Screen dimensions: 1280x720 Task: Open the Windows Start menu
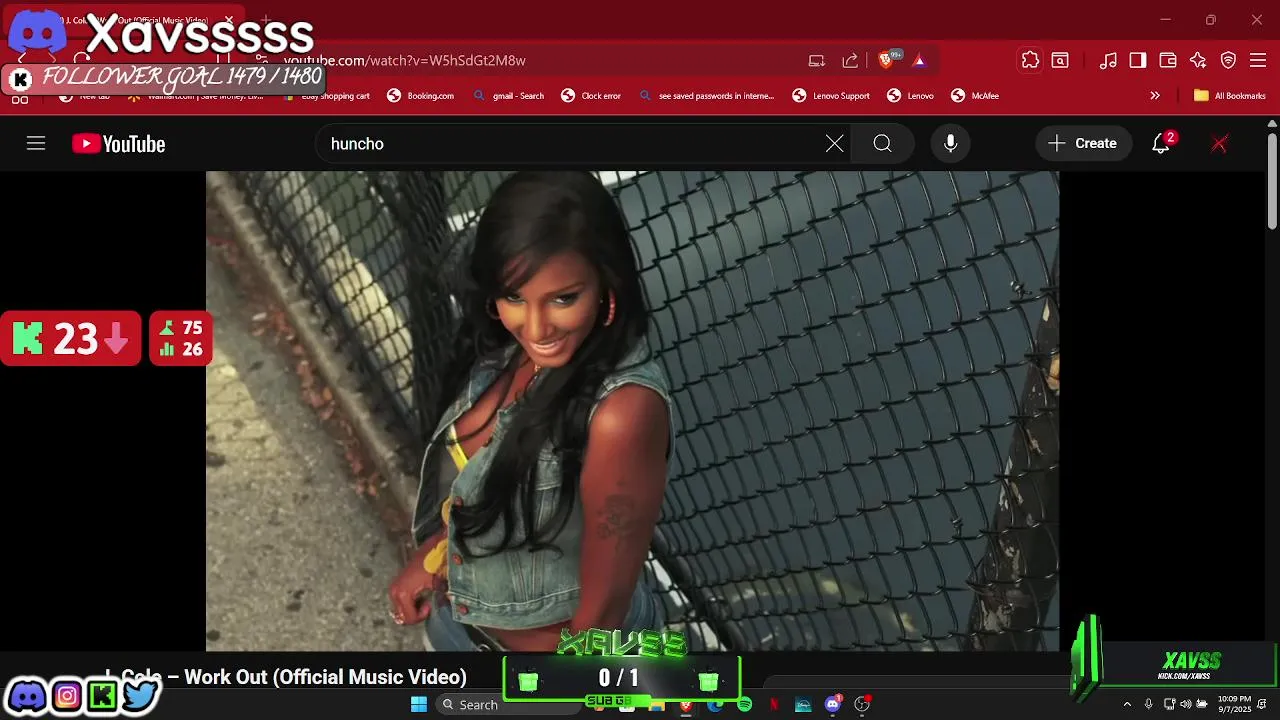click(x=419, y=704)
